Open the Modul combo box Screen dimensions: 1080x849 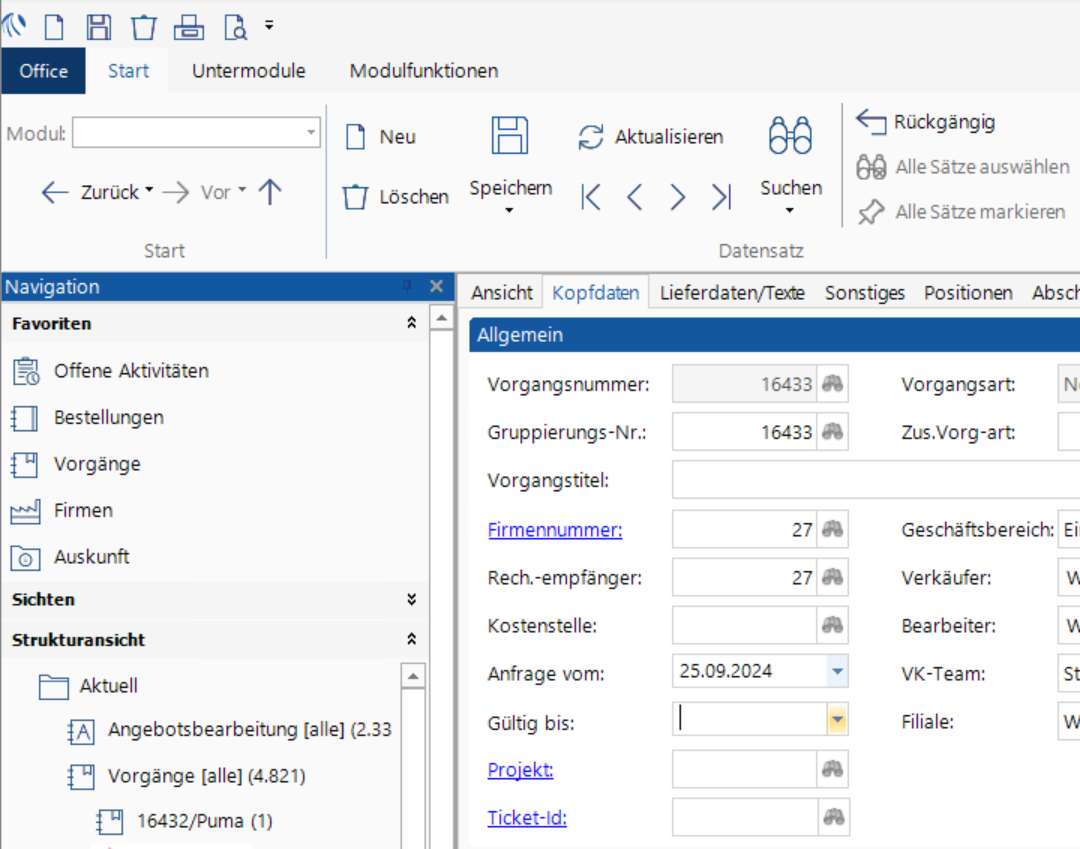(196, 132)
